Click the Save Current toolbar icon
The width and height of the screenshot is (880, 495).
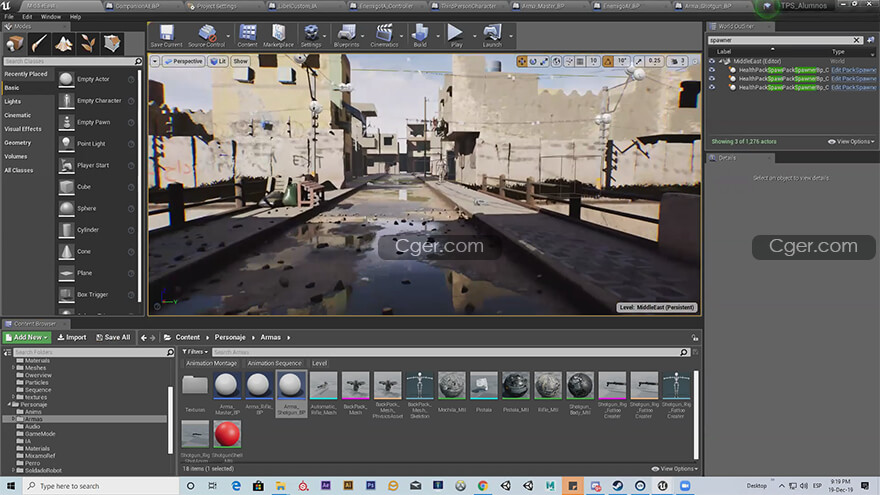point(166,35)
